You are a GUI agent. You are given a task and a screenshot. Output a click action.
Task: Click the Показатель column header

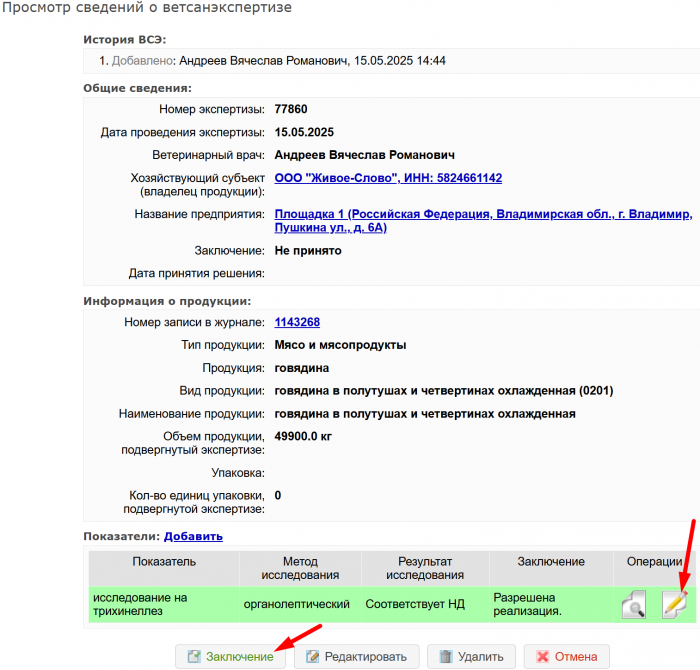(x=164, y=562)
